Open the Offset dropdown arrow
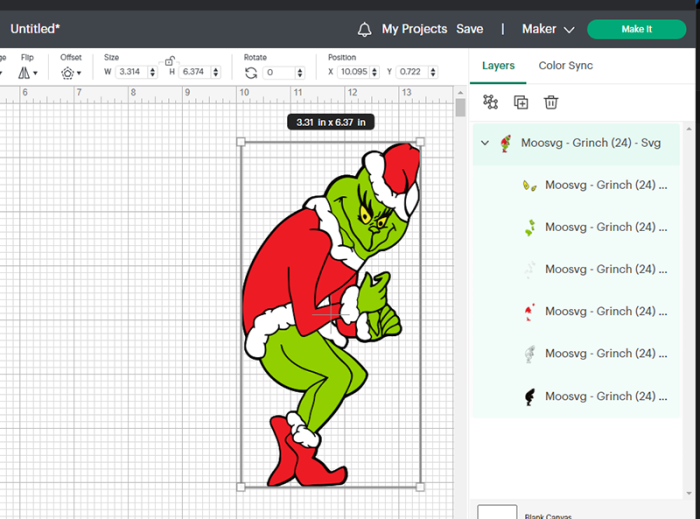Image resolution: width=700 pixels, height=519 pixels. click(79, 73)
